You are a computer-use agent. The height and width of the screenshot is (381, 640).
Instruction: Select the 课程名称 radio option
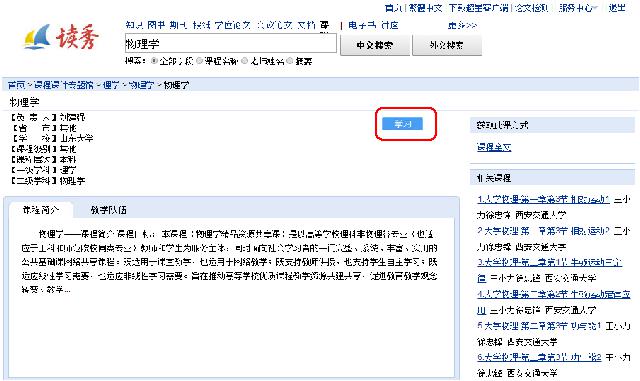(199, 61)
